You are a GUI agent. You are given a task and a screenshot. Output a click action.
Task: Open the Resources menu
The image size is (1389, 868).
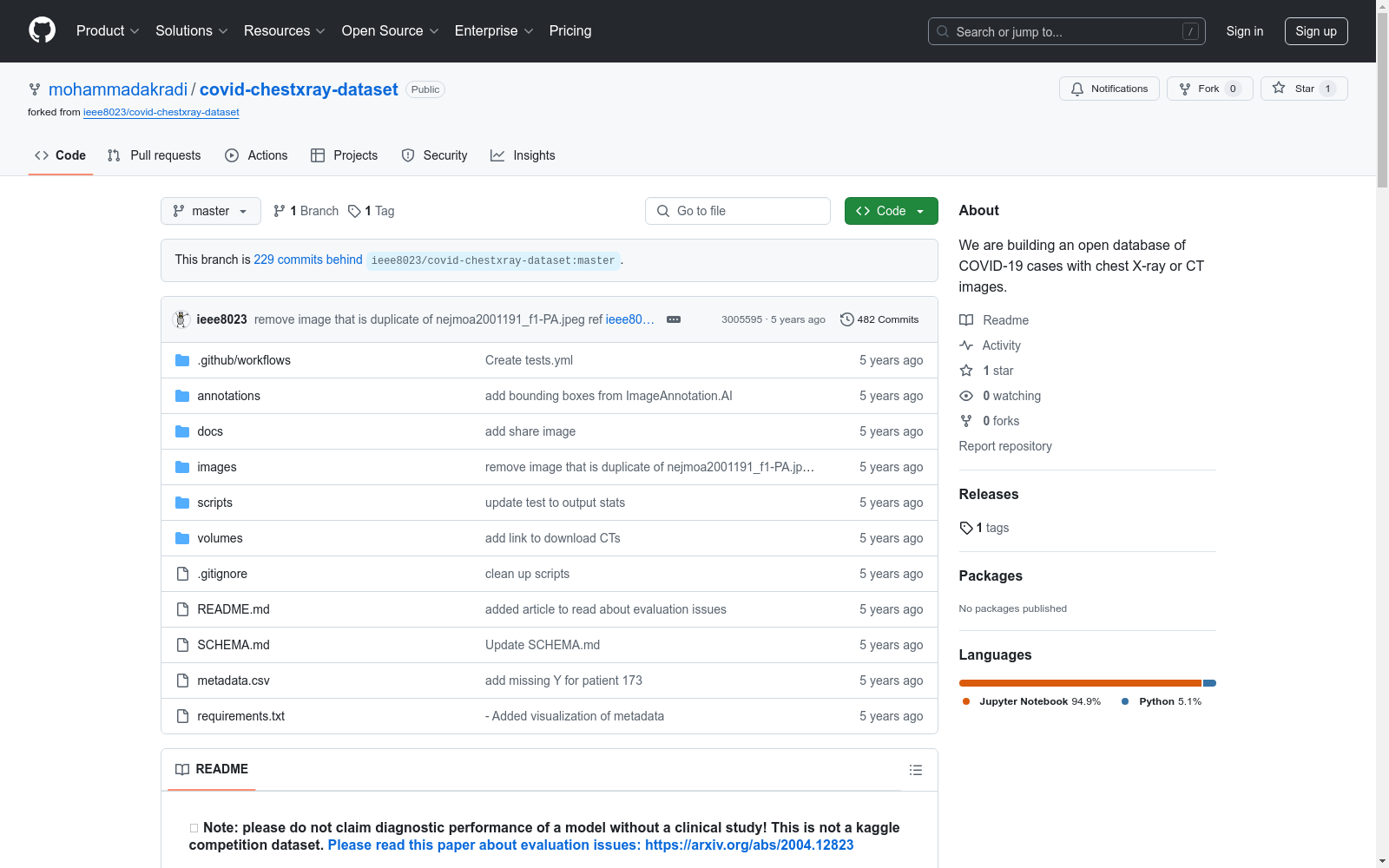(285, 30)
